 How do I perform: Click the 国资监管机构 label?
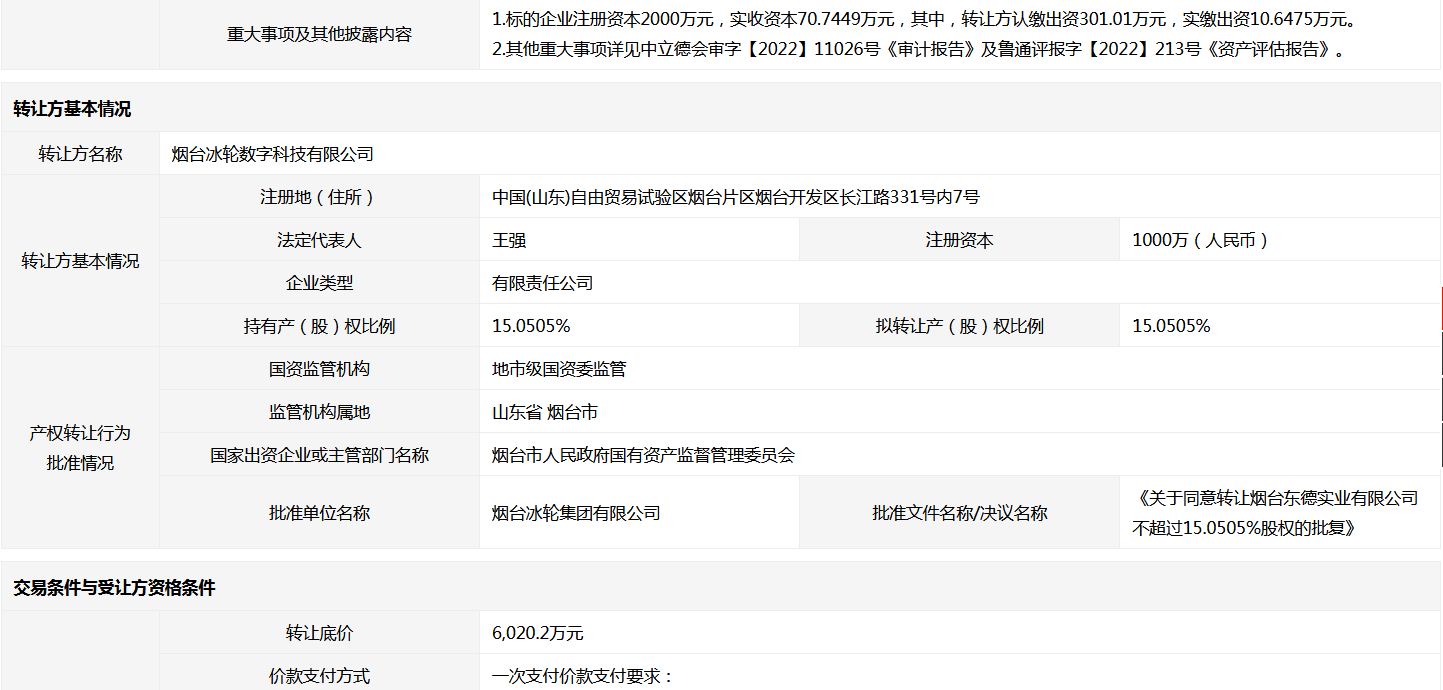319,369
